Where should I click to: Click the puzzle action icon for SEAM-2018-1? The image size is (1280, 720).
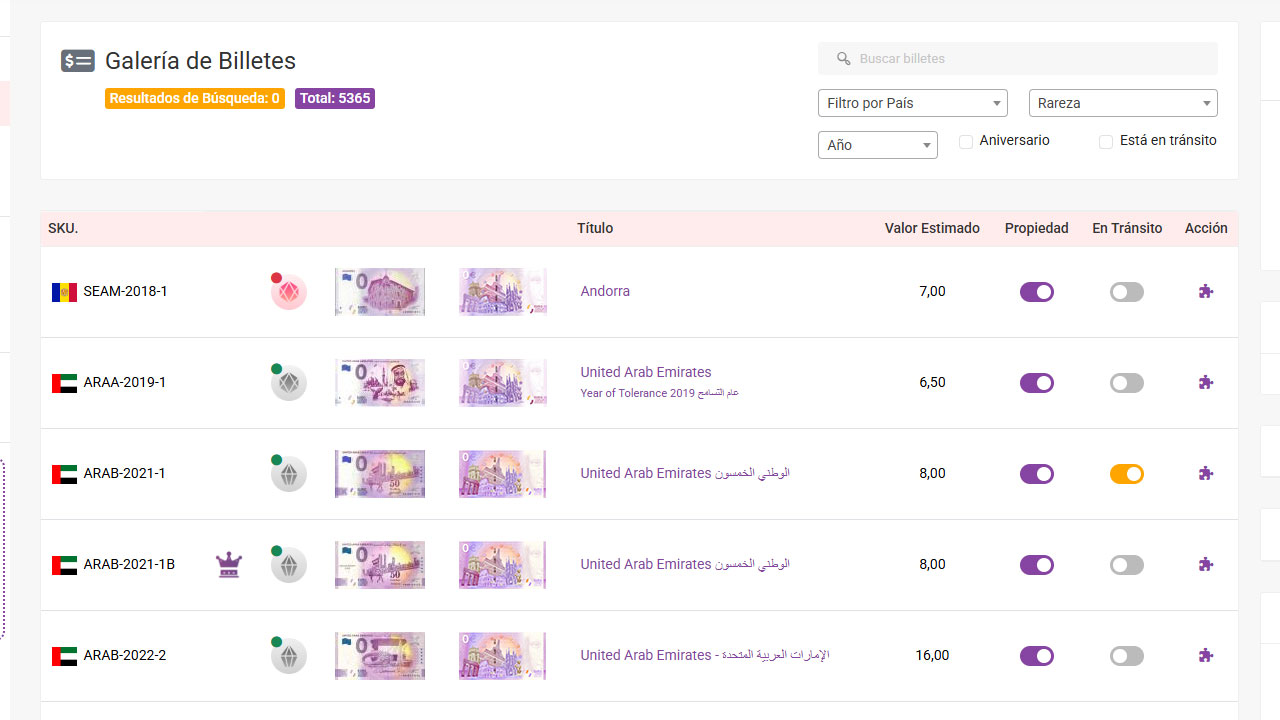(1206, 292)
